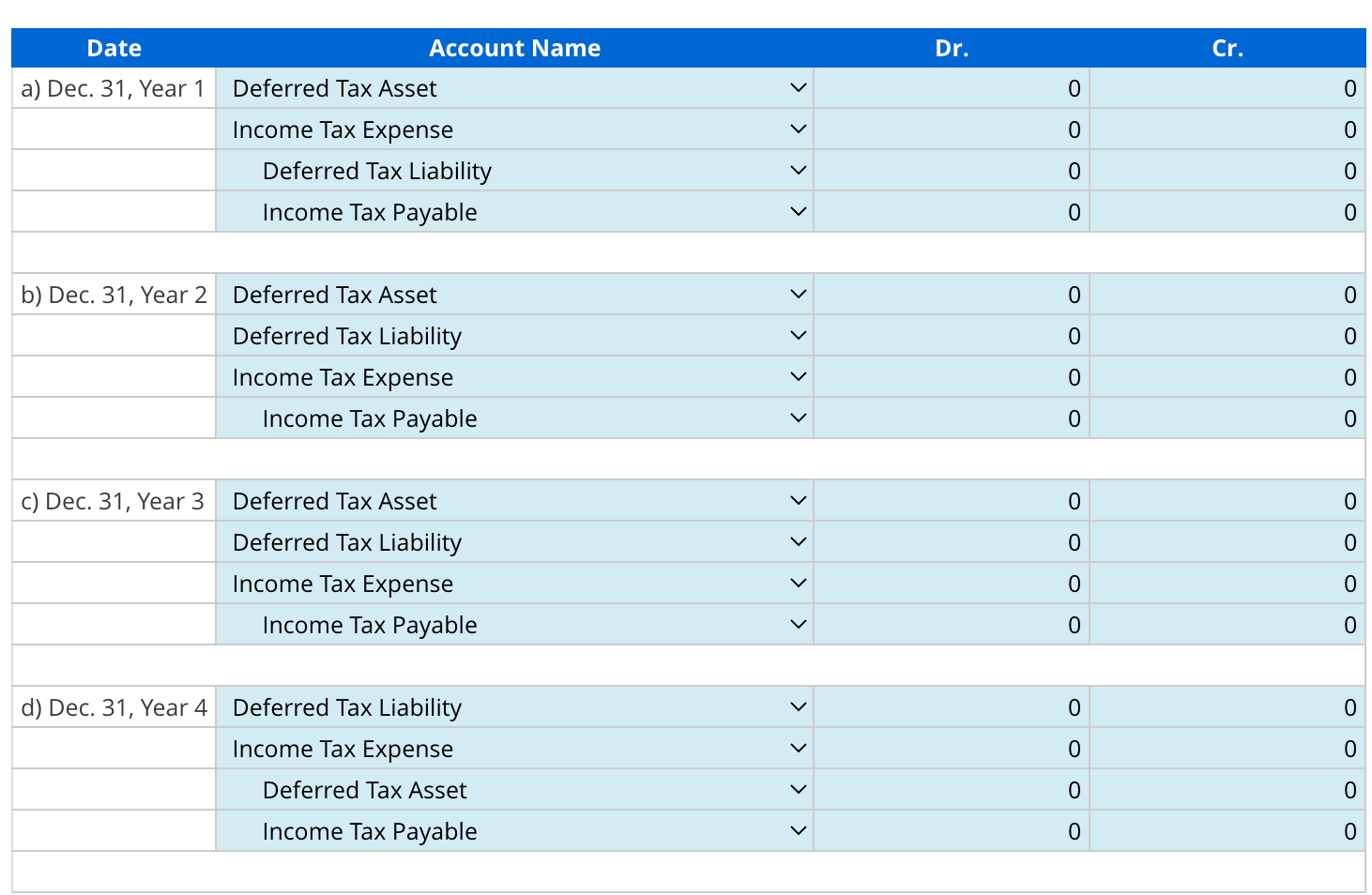Expand Year 1 Deferred Tax Liability account selector
The height and width of the screenshot is (895, 1372).
point(514,171)
